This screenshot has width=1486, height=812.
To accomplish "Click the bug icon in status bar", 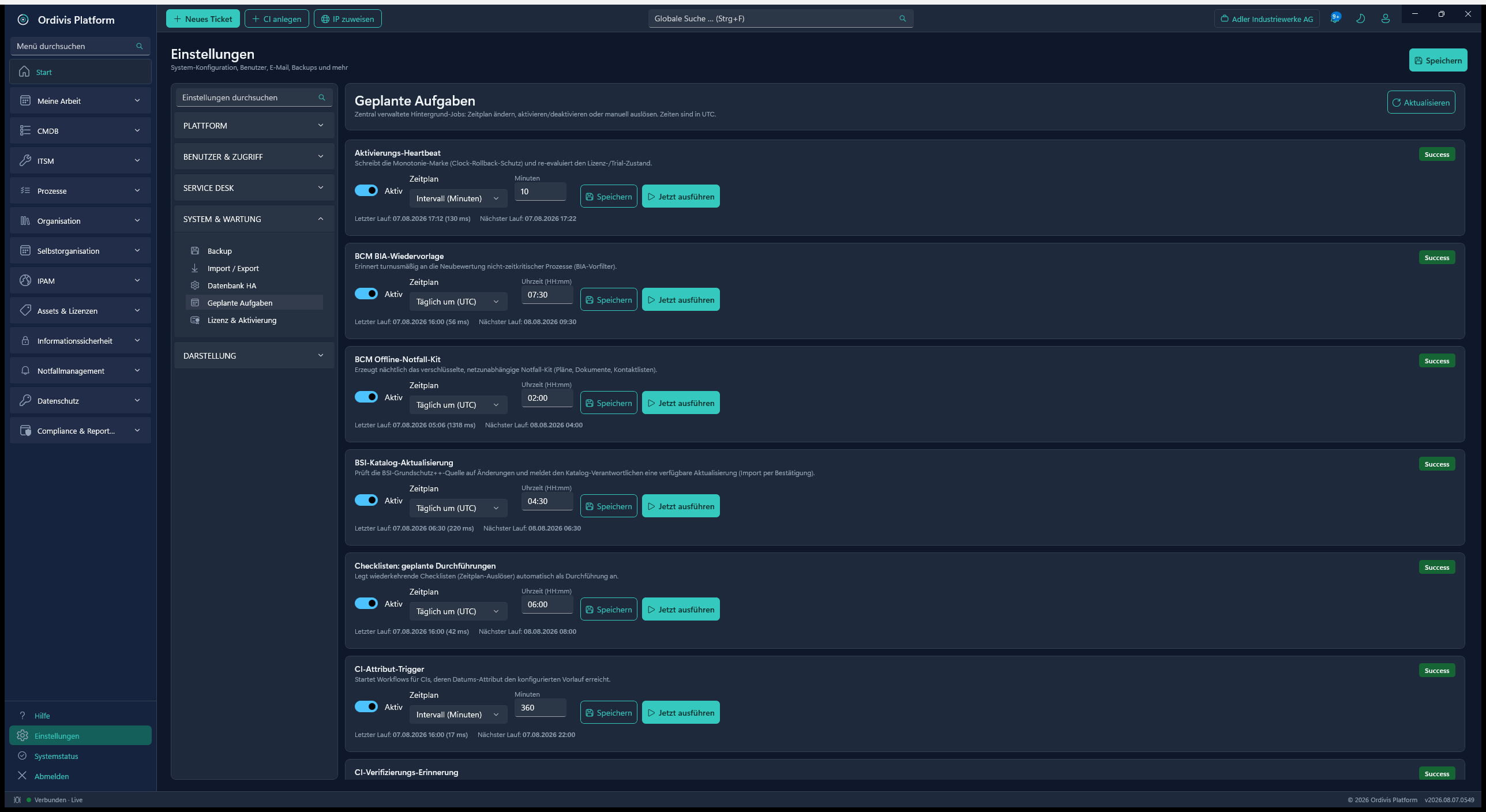I will tap(17, 800).
